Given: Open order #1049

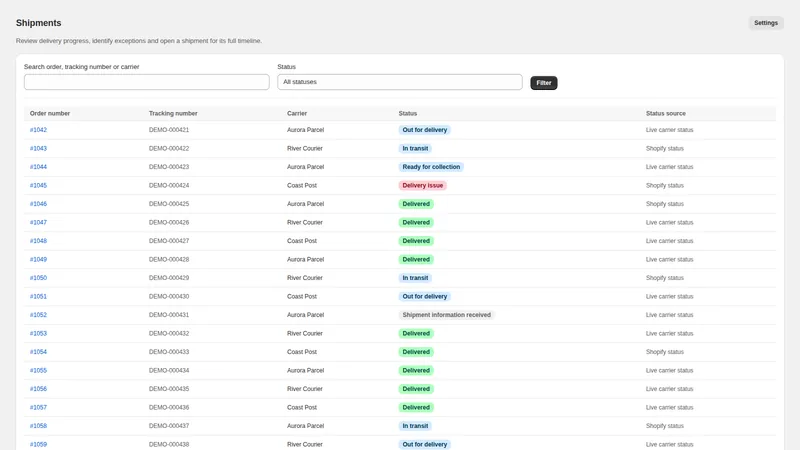Looking at the screenshot, I should tap(38, 260).
